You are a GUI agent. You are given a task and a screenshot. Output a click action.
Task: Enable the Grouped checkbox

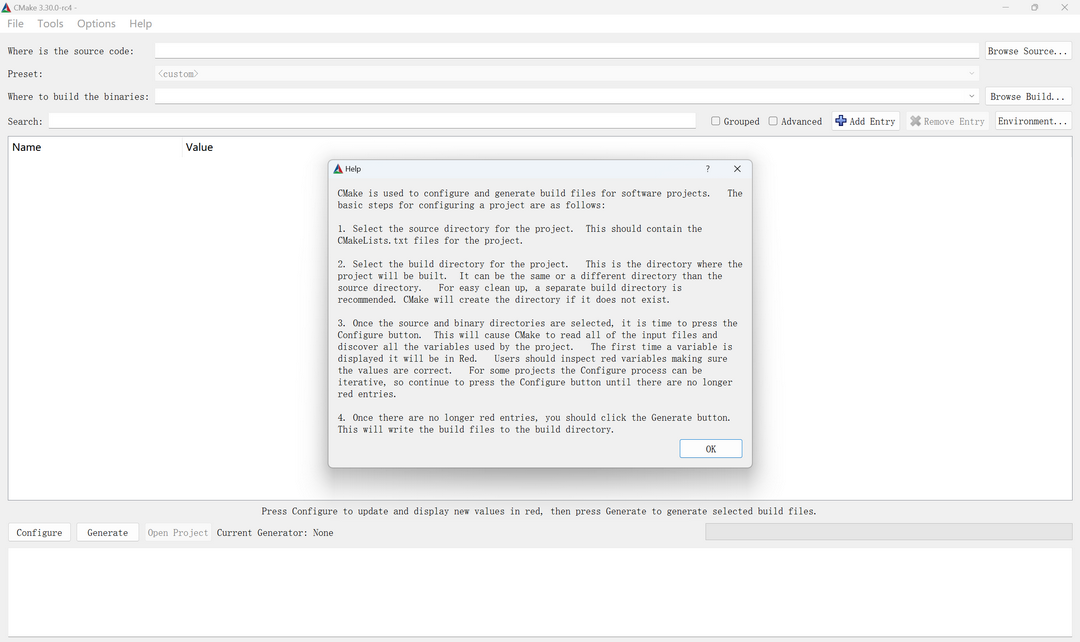point(716,121)
